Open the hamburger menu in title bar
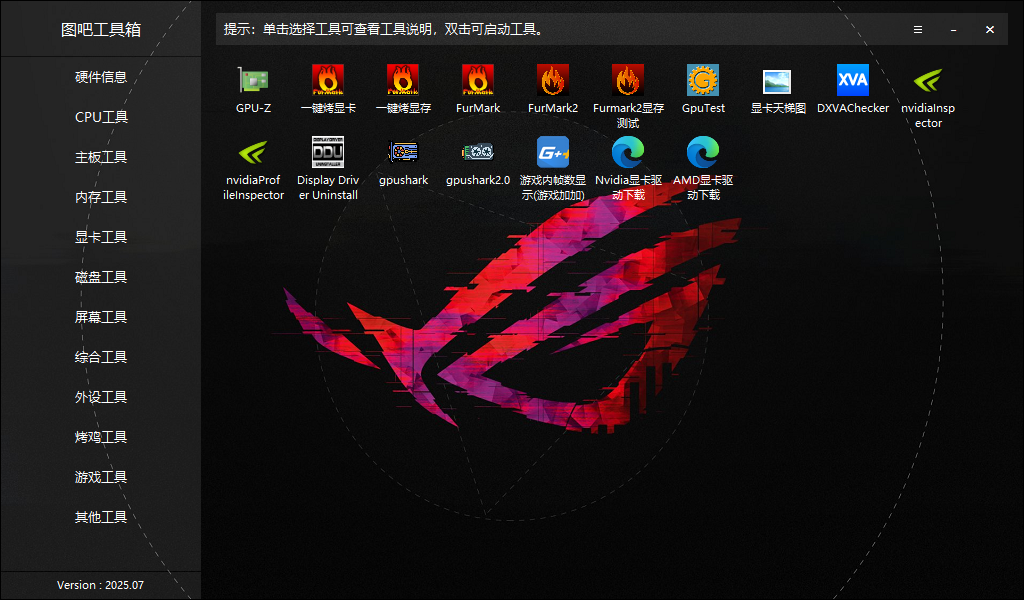The width and height of the screenshot is (1024, 600). tap(918, 29)
